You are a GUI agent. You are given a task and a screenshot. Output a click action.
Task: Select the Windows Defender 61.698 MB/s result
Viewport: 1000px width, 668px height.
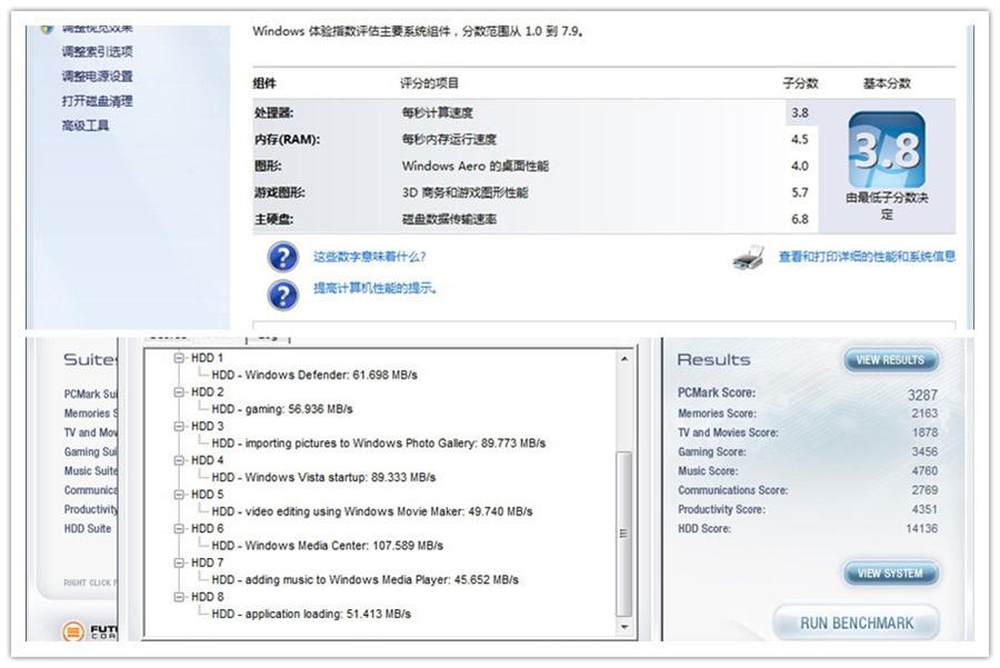point(314,375)
